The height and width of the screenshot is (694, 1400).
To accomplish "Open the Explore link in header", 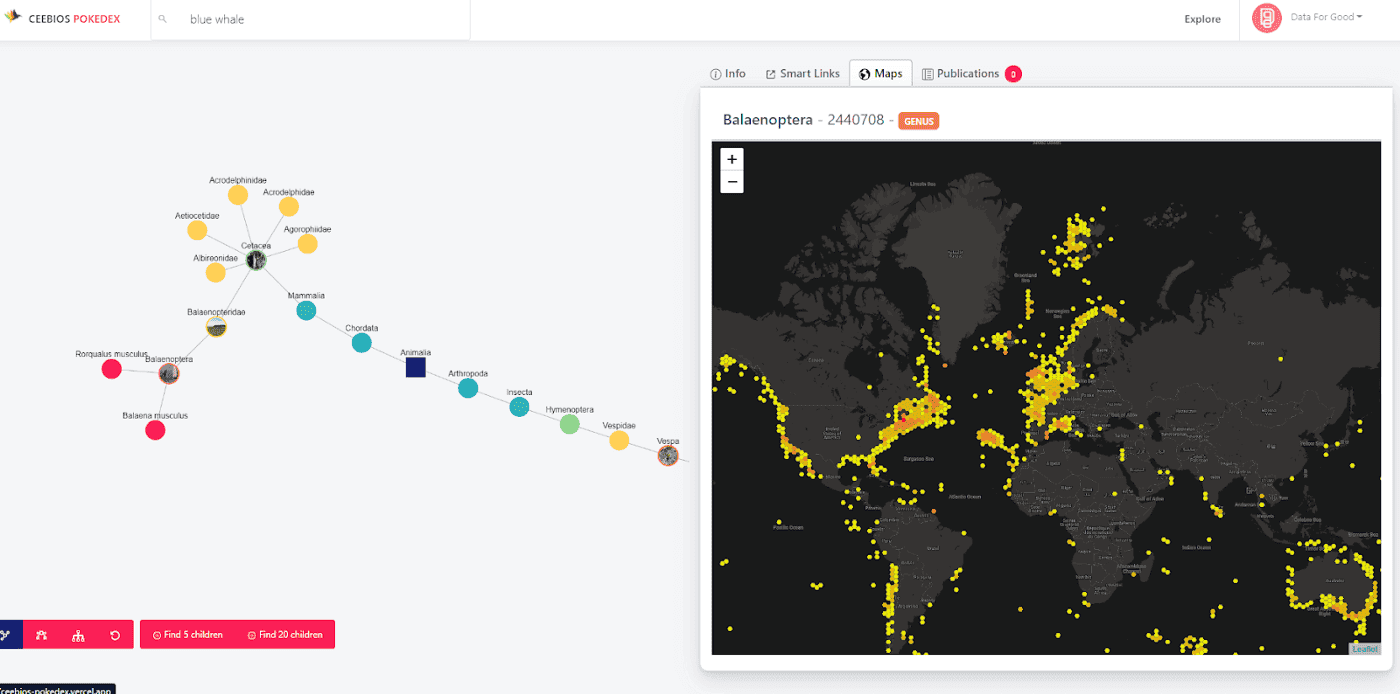I will 1202,19.
